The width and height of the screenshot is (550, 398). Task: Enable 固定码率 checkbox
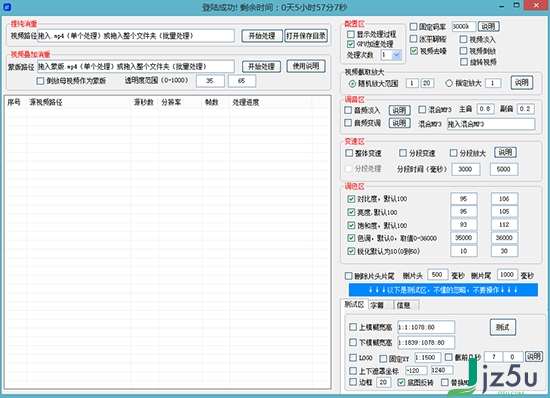pyautogui.click(x=414, y=27)
